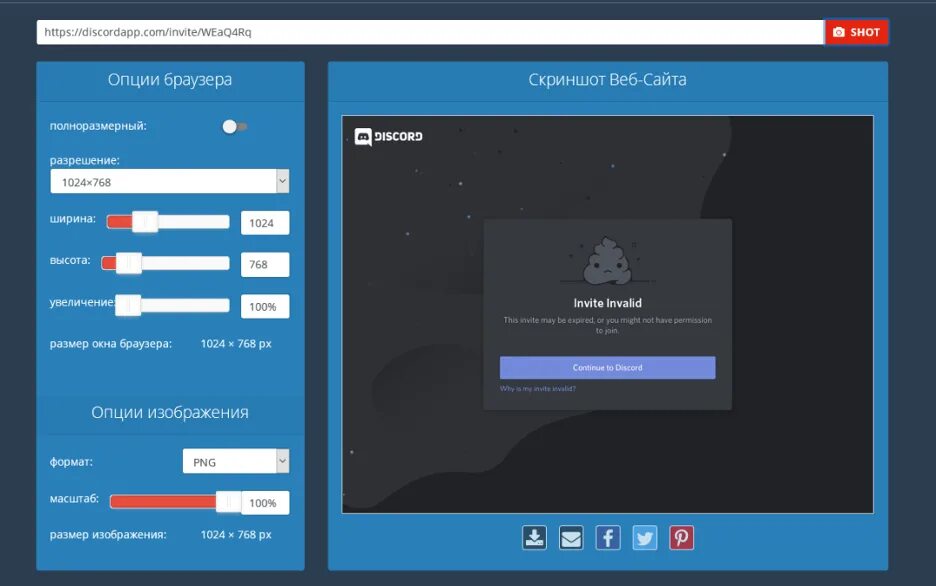Image resolution: width=936 pixels, height=586 pixels.
Task: Click the 'Опции браузера' heading
Action: [170, 79]
